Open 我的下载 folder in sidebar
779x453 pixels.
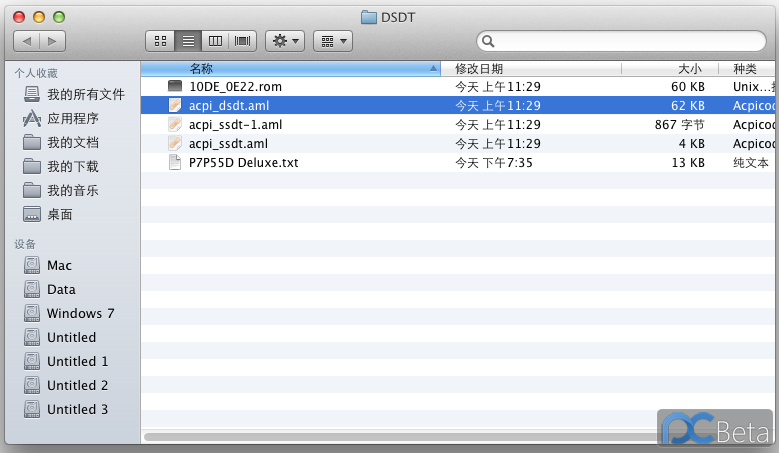72,166
